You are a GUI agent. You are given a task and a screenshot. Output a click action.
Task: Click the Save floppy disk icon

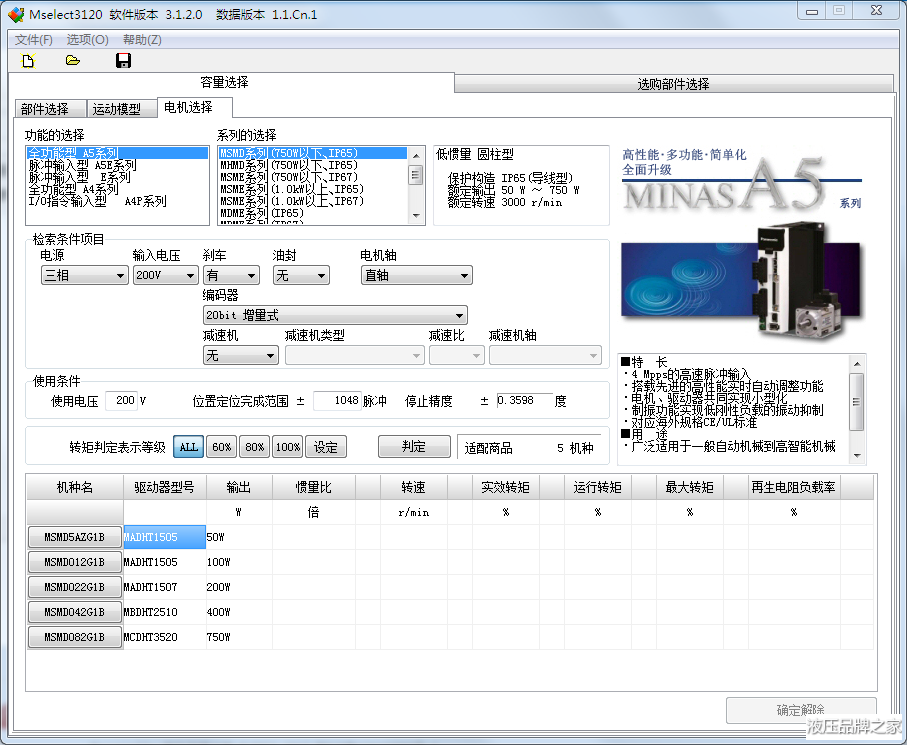pyautogui.click(x=123, y=61)
